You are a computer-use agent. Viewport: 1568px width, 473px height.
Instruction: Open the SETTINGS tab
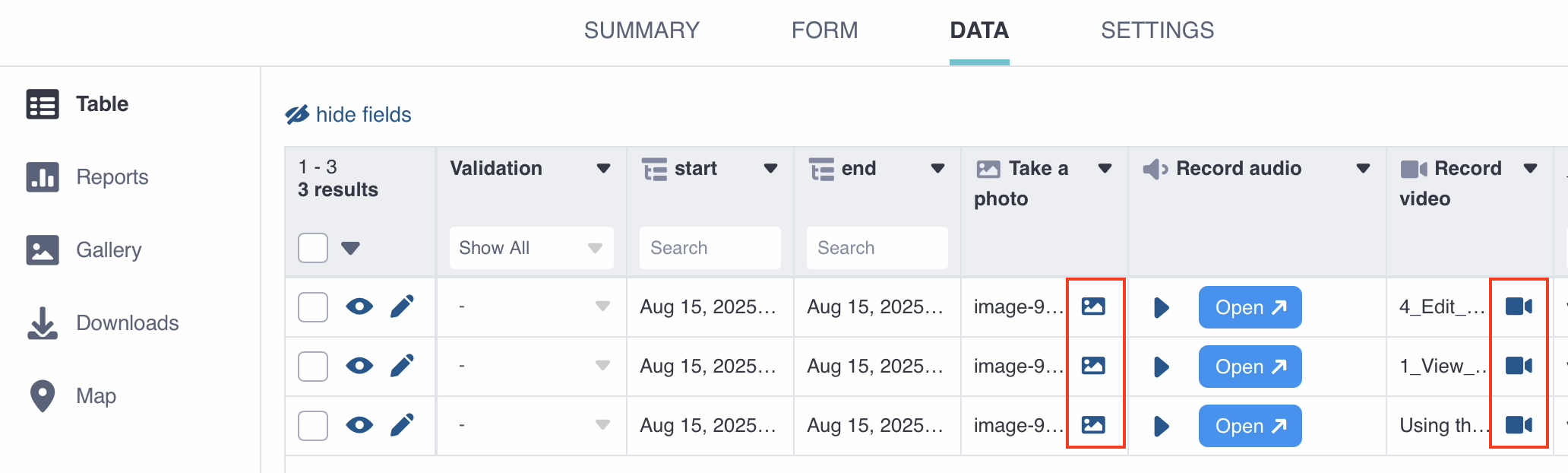pyautogui.click(x=1156, y=30)
